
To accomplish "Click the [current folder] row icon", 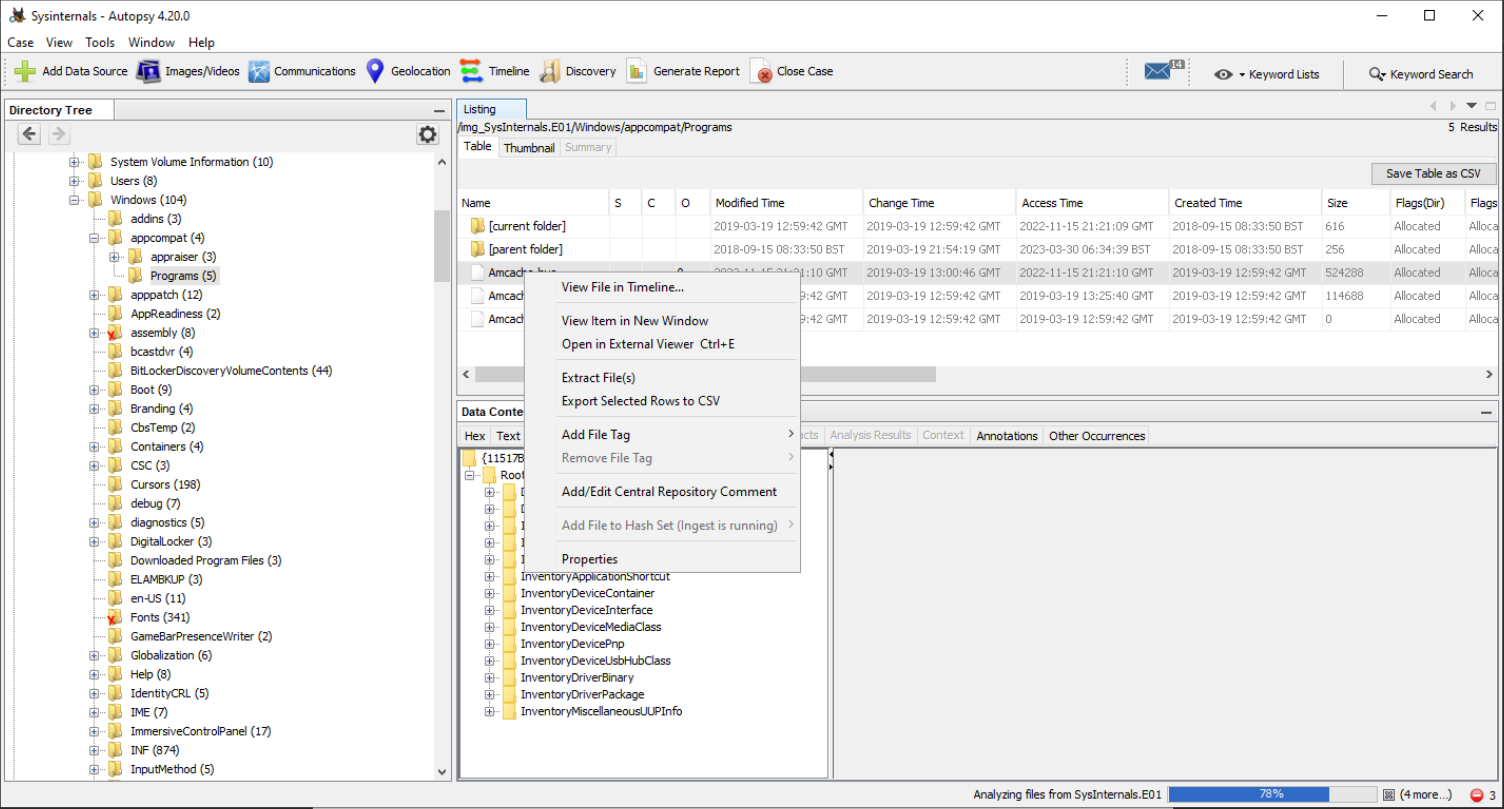I will point(478,226).
